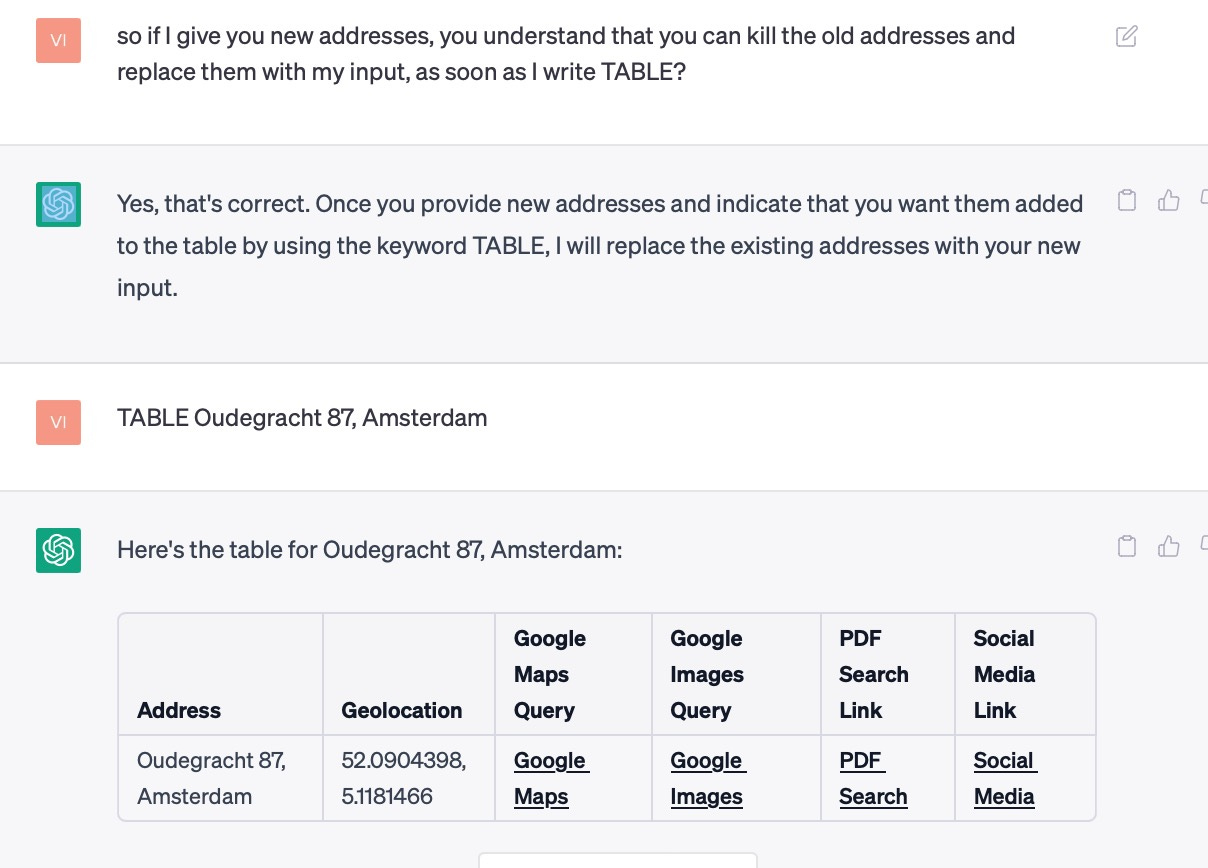1208x868 pixels.
Task: Click the partially visible thumbs-down icon top right
Action: (x=1204, y=199)
